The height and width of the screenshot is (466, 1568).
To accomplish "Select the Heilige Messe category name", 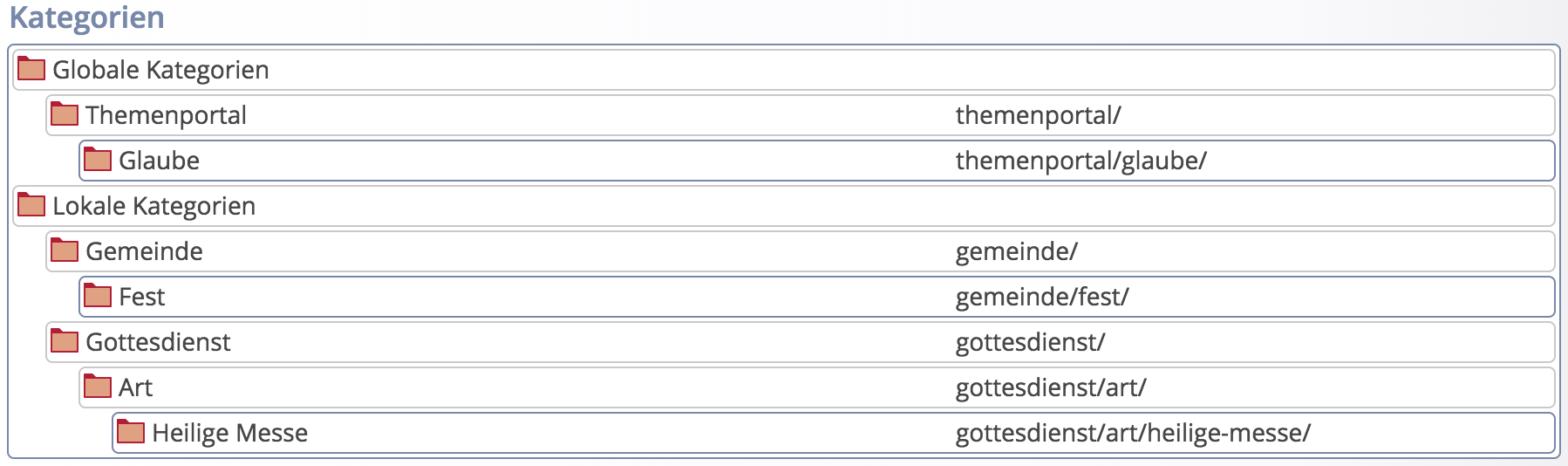I will click(229, 433).
